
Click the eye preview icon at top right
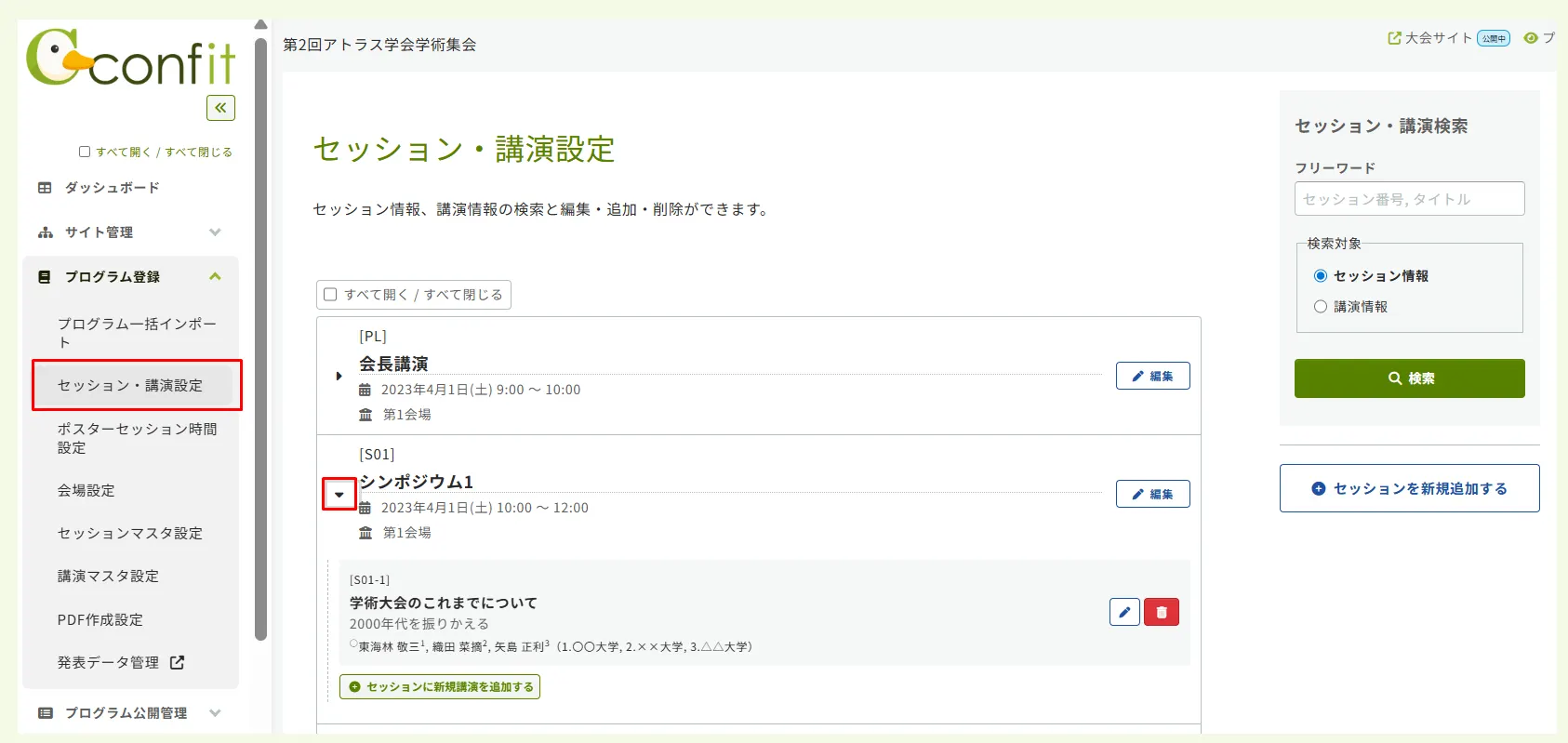tap(1531, 38)
